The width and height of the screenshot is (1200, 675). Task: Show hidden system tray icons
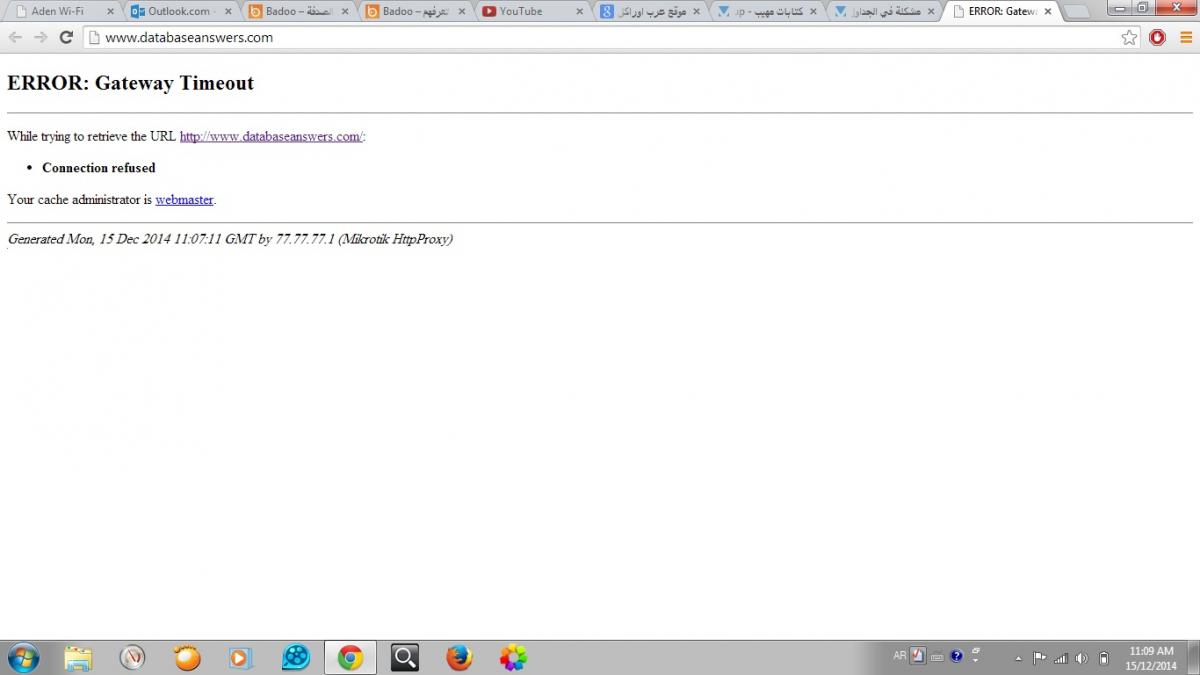1018,658
